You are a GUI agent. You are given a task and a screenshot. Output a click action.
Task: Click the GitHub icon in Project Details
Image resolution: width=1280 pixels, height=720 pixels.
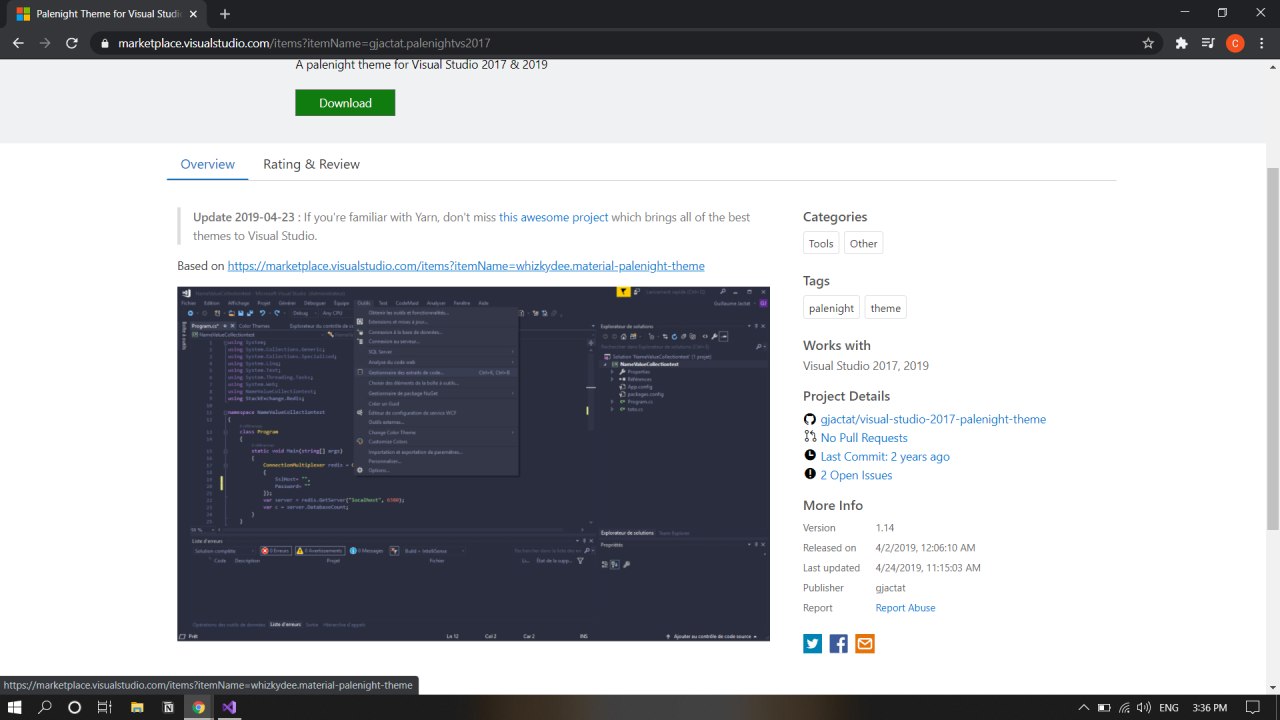810,419
